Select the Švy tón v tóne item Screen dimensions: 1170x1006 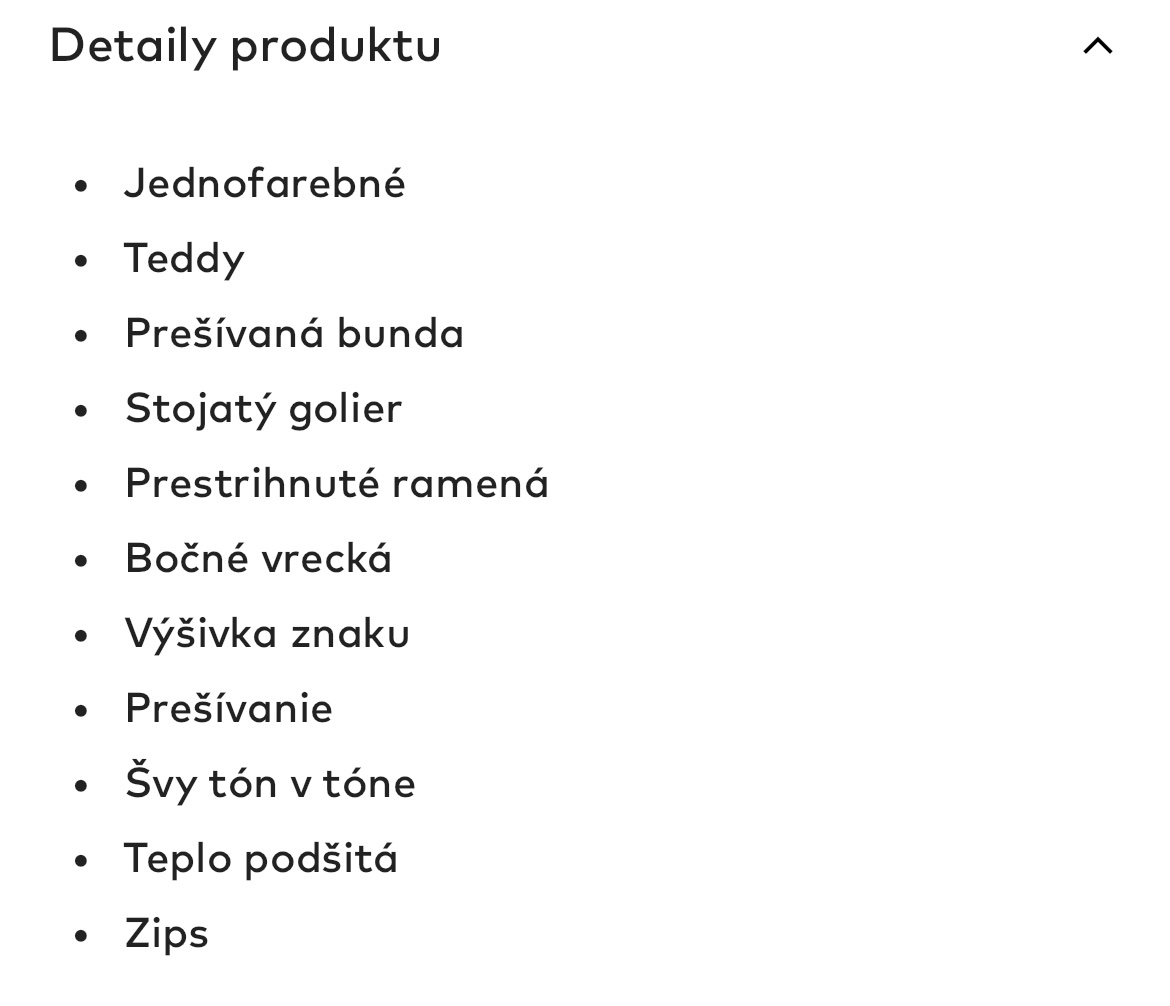[x=270, y=784]
